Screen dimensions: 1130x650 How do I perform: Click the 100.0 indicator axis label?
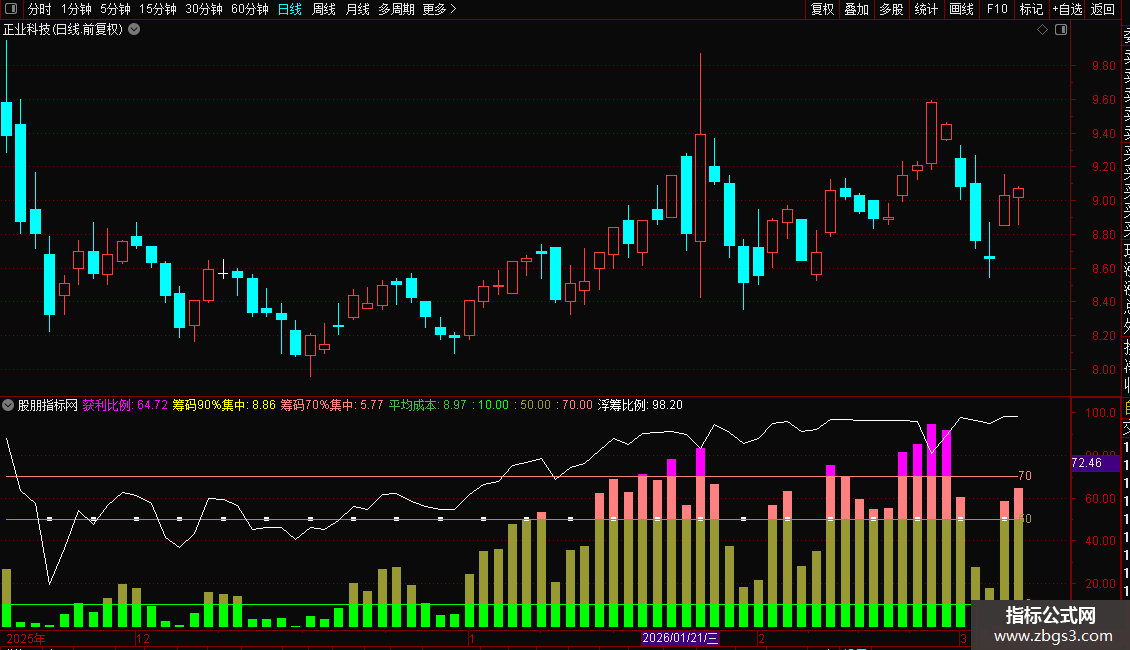[x=1100, y=413]
